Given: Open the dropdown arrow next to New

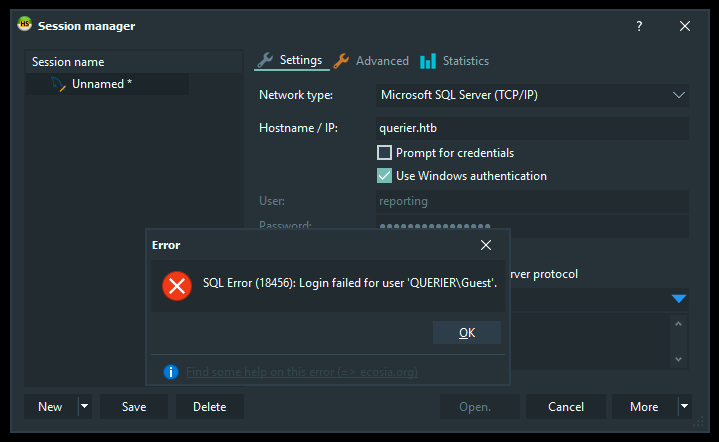Looking at the screenshot, I should click(84, 407).
